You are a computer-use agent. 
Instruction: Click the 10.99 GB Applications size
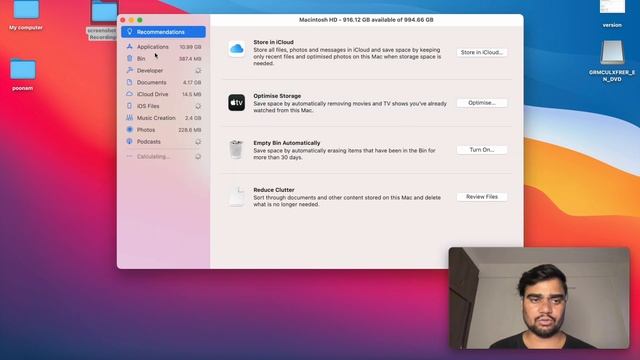pos(190,47)
